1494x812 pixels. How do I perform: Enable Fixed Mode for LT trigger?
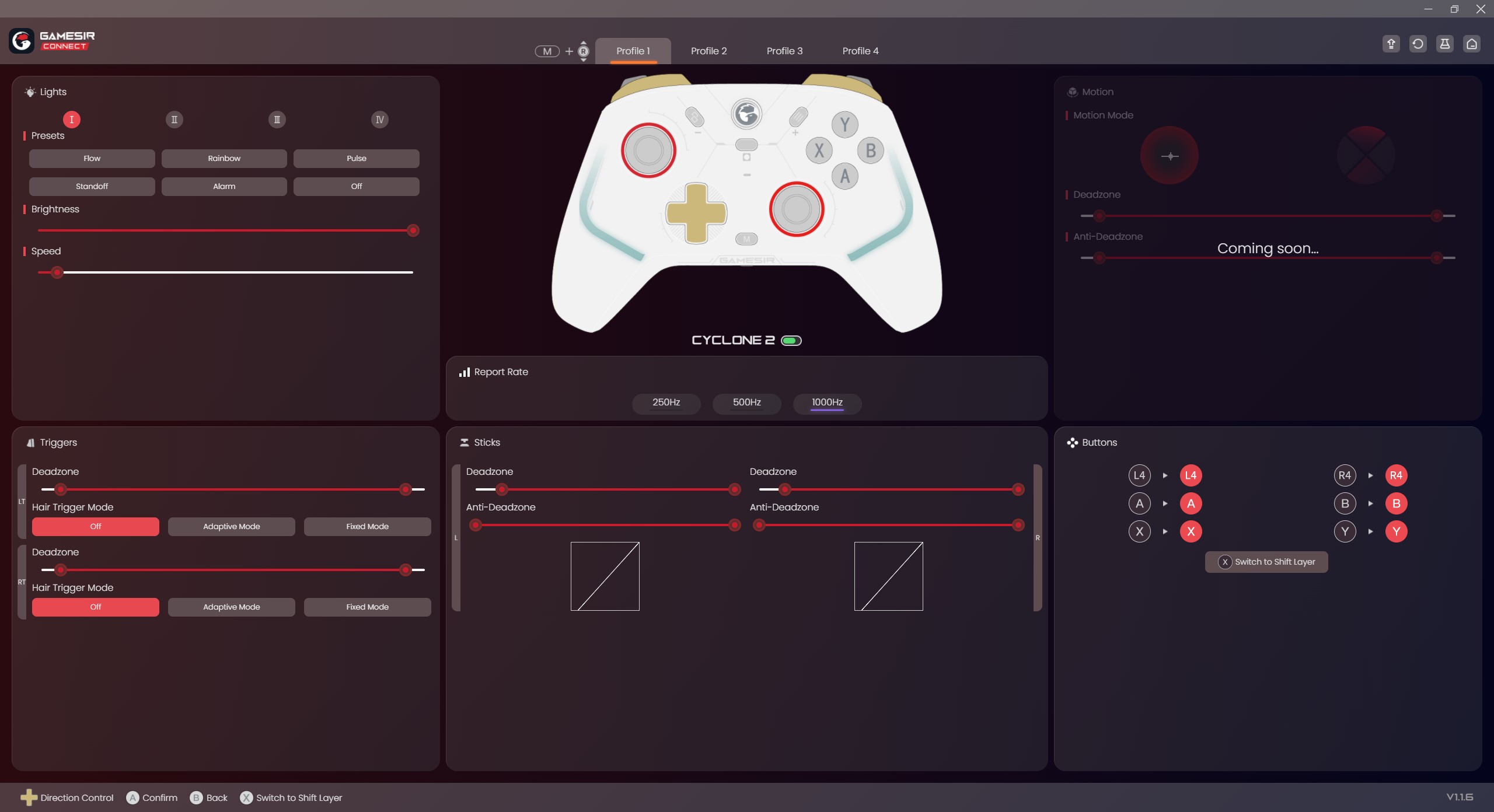[x=368, y=527]
